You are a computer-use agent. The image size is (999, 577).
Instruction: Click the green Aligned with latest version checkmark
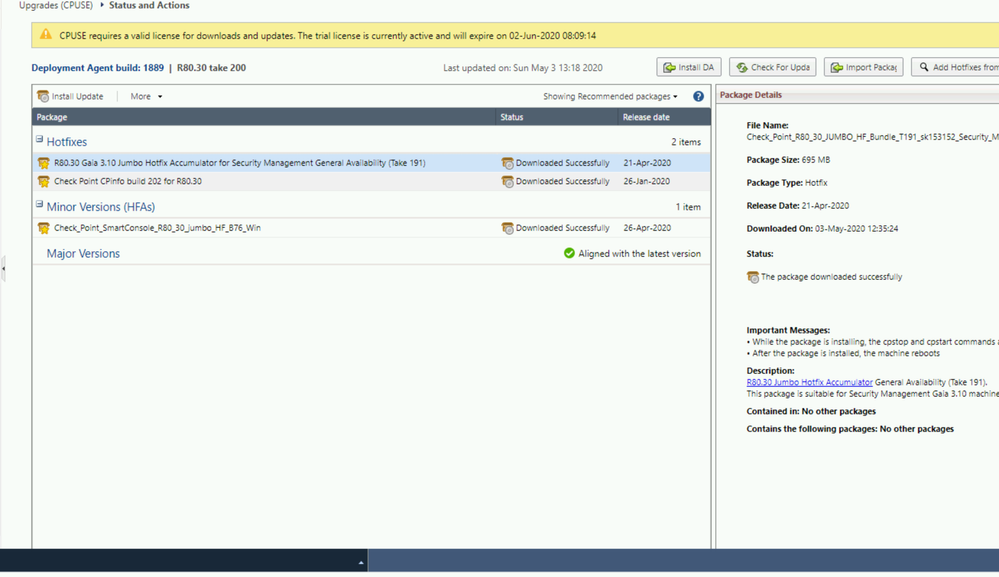(569, 254)
